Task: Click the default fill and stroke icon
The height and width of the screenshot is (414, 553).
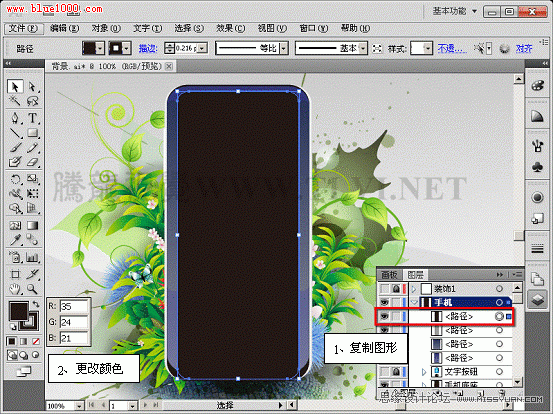Action: pyautogui.click(x=13, y=327)
